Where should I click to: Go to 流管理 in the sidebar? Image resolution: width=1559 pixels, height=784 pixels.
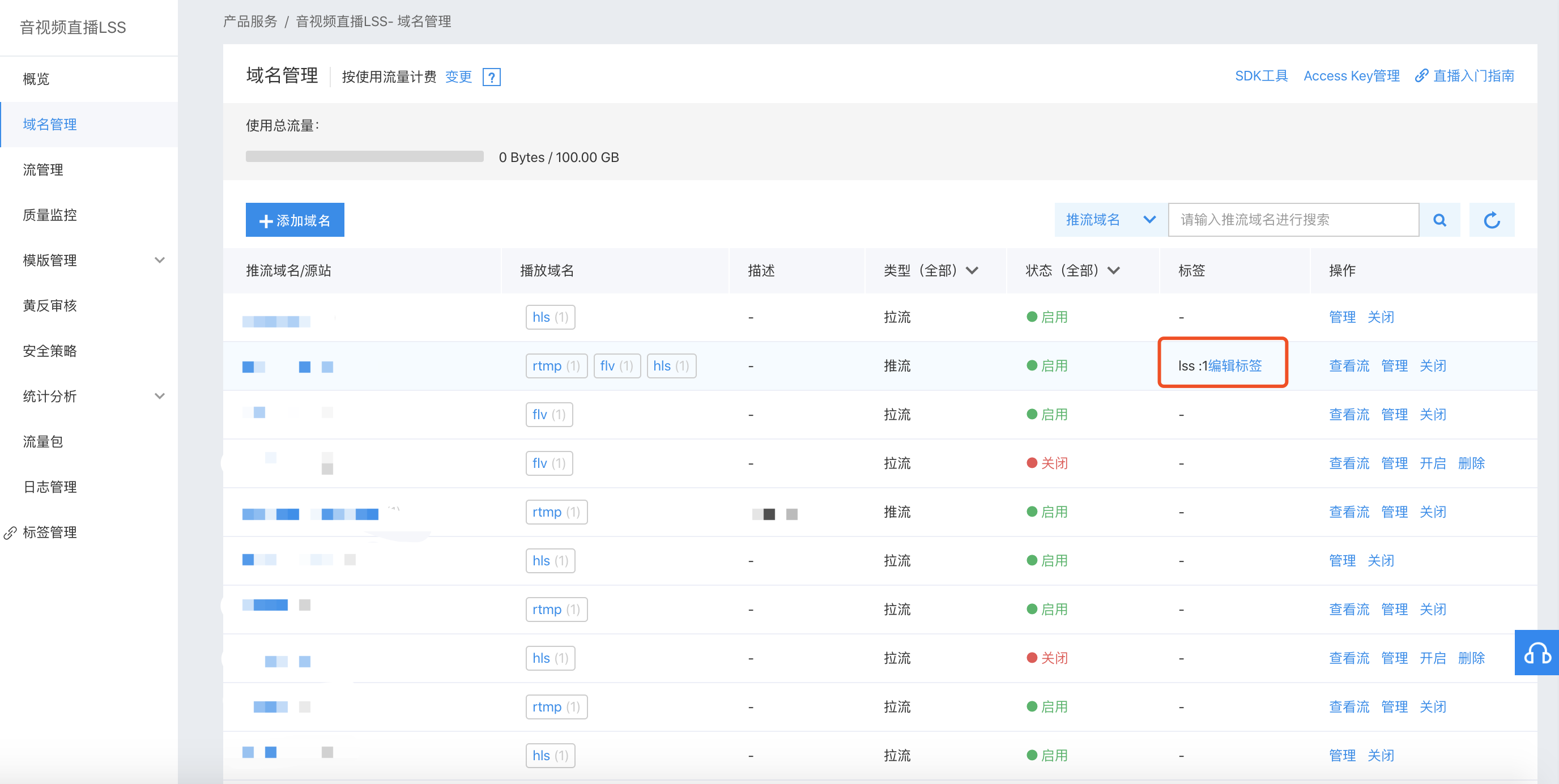(x=43, y=170)
